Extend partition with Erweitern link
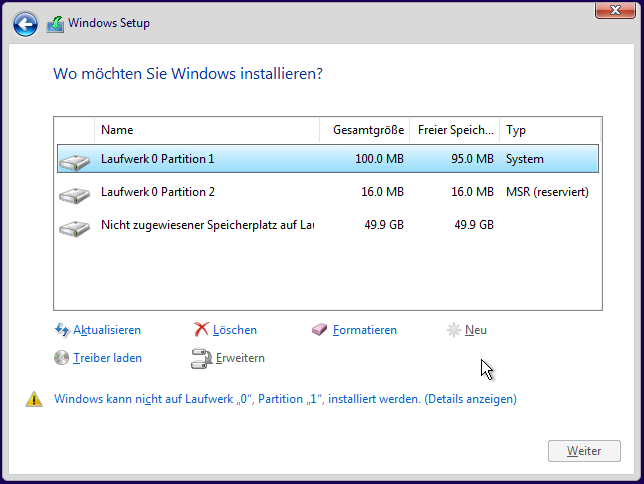644x484 pixels. tap(240, 358)
